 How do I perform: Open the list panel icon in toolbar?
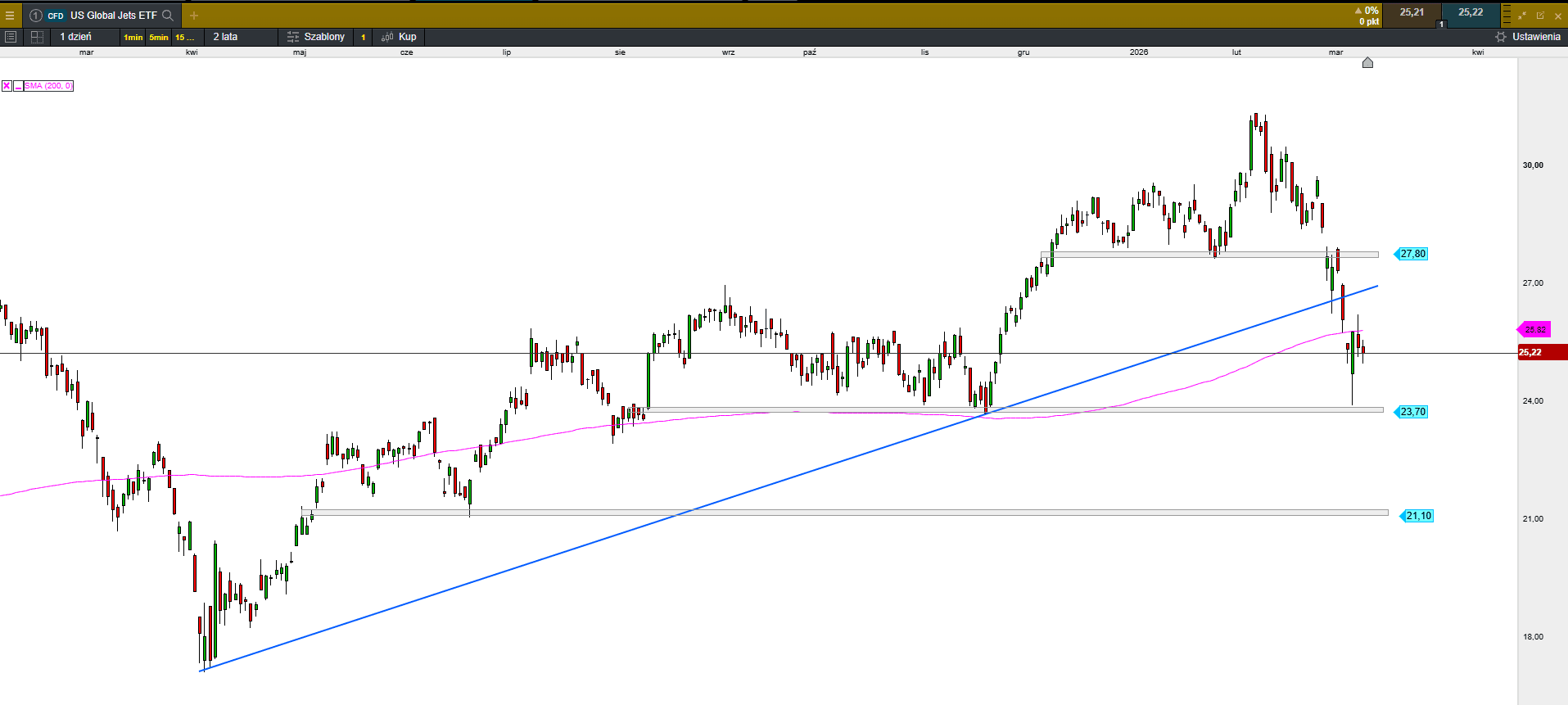(11, 37)
